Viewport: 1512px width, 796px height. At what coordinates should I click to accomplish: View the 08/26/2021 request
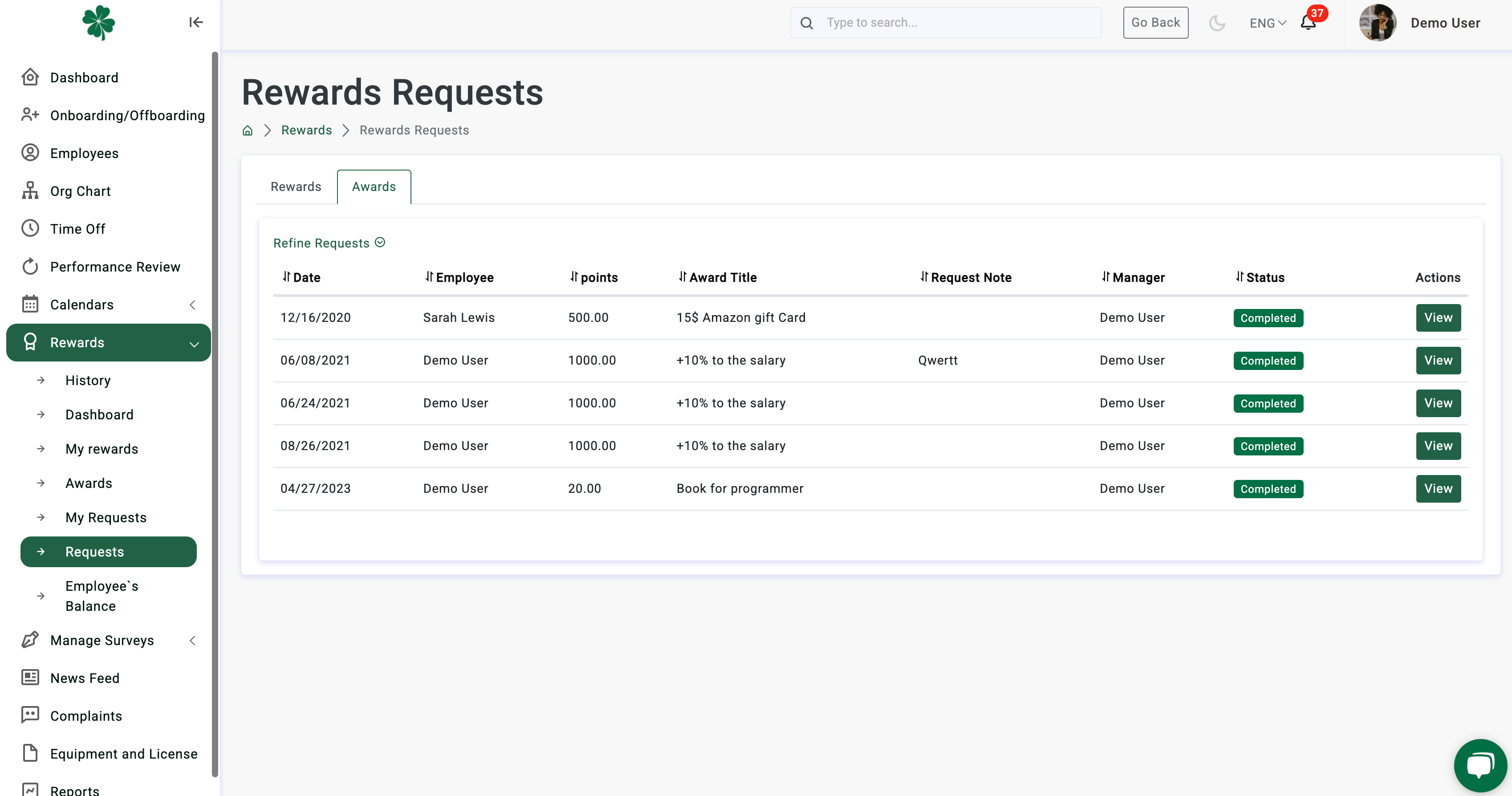[x=1438, y=446]
